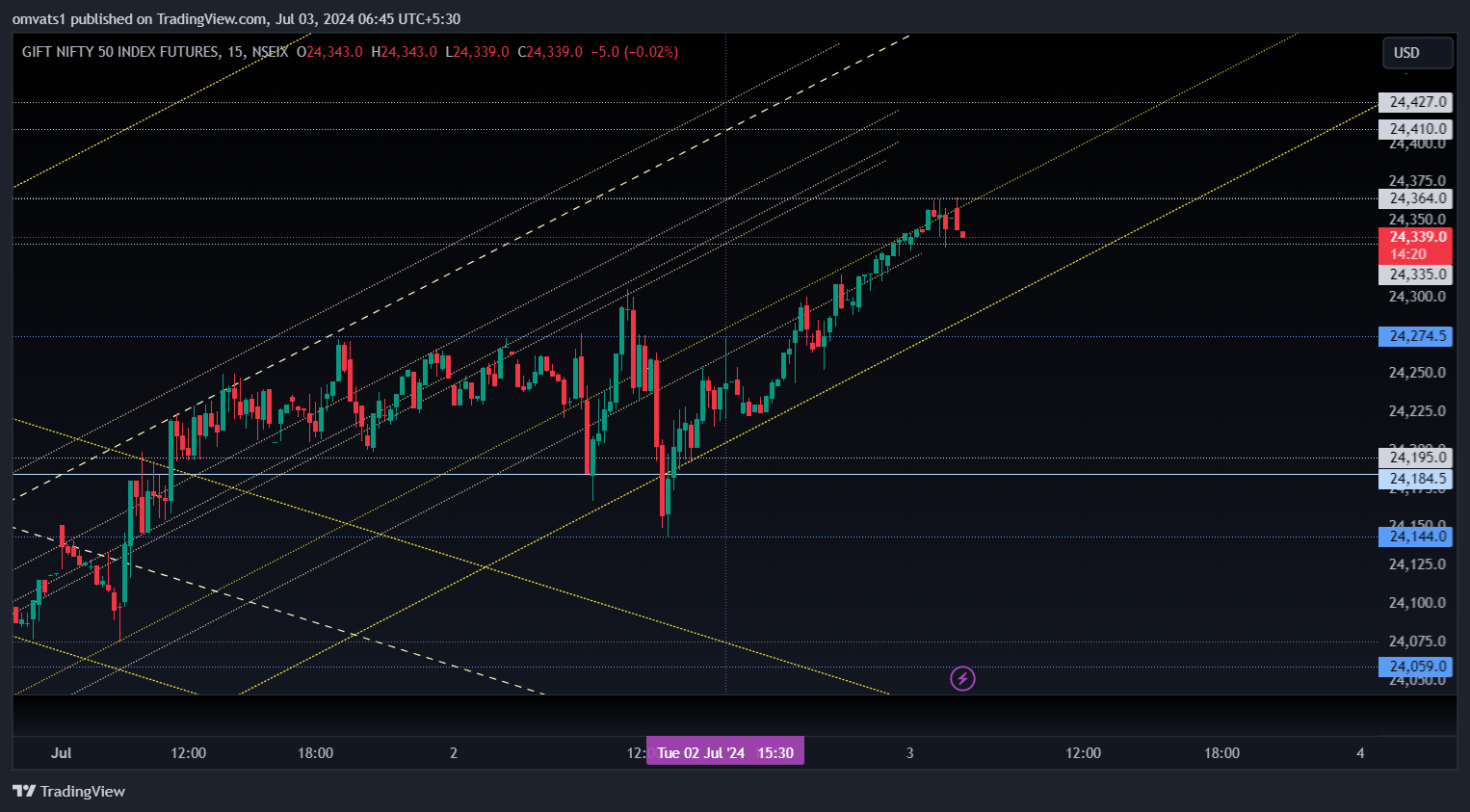This screenshot has width=1470, height=812.
Task: Click the 12:00 label after date 3
Action: 1083,753
